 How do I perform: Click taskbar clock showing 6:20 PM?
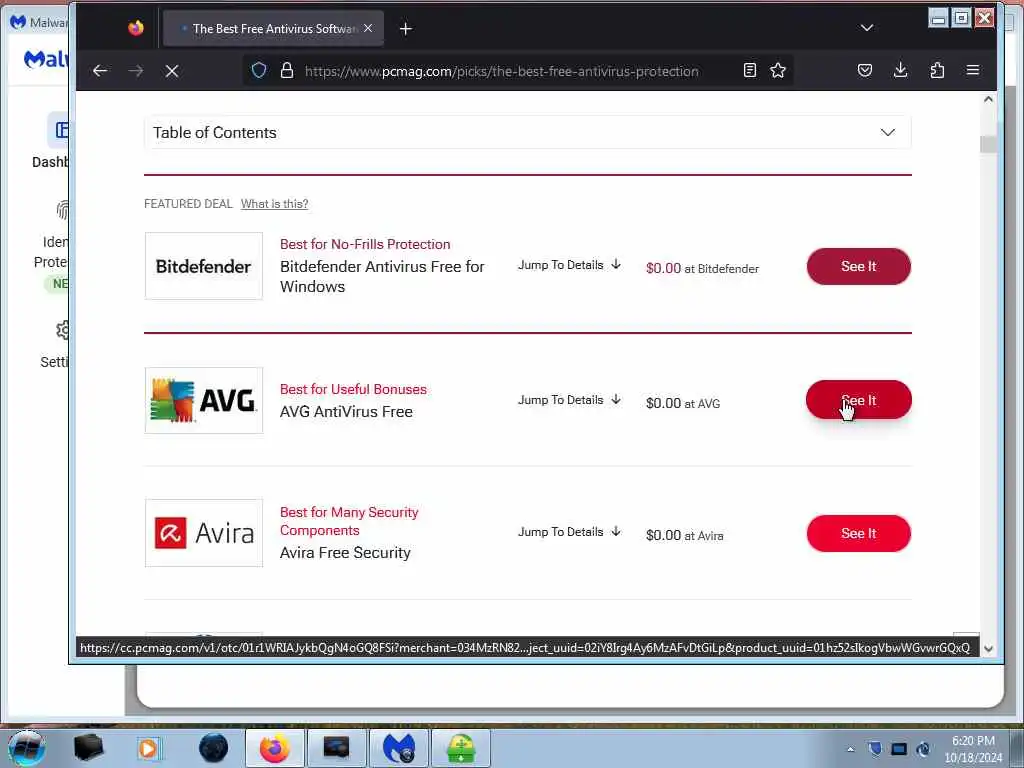point(973,749)
